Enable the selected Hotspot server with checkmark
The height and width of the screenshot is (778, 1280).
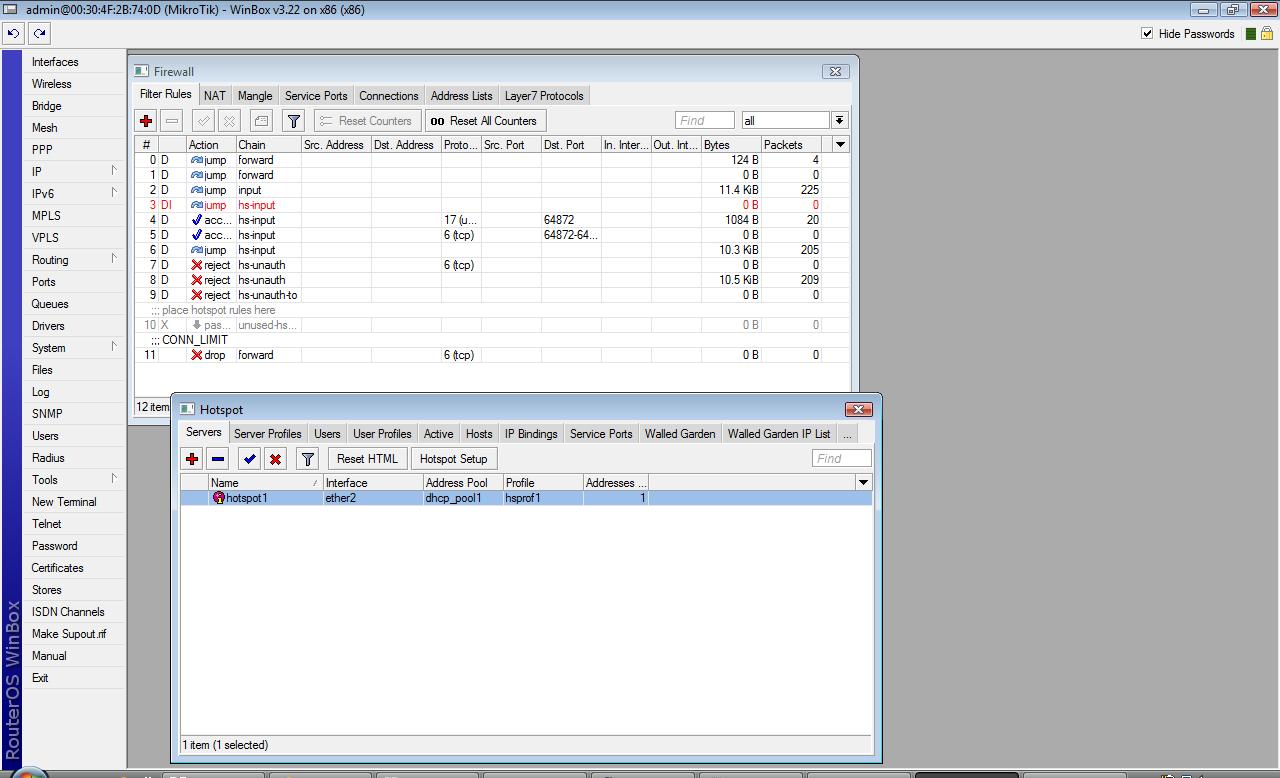pos(250,459)
